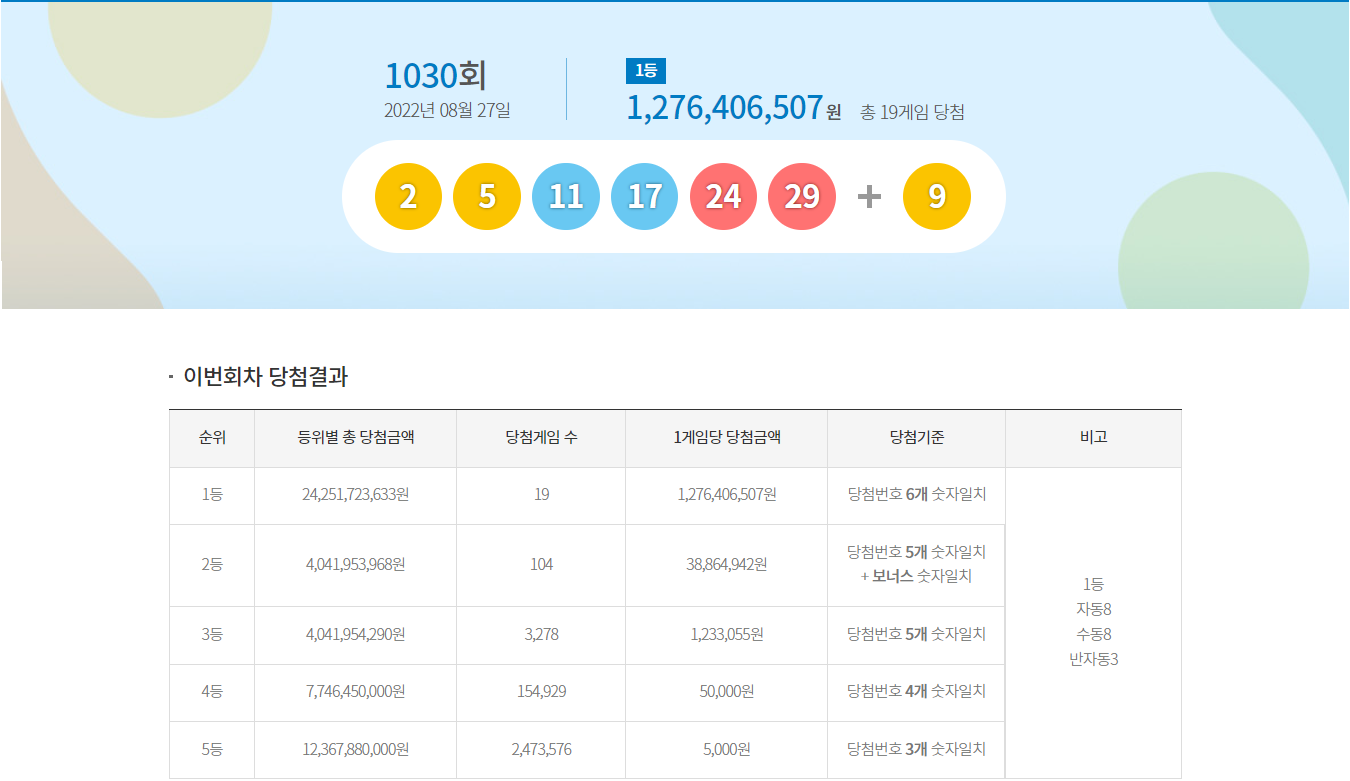Click the 1게임당 당첨금액 column header
Image resolution: width=1350 pixels, height=781 pixels.
click(726, 438)
